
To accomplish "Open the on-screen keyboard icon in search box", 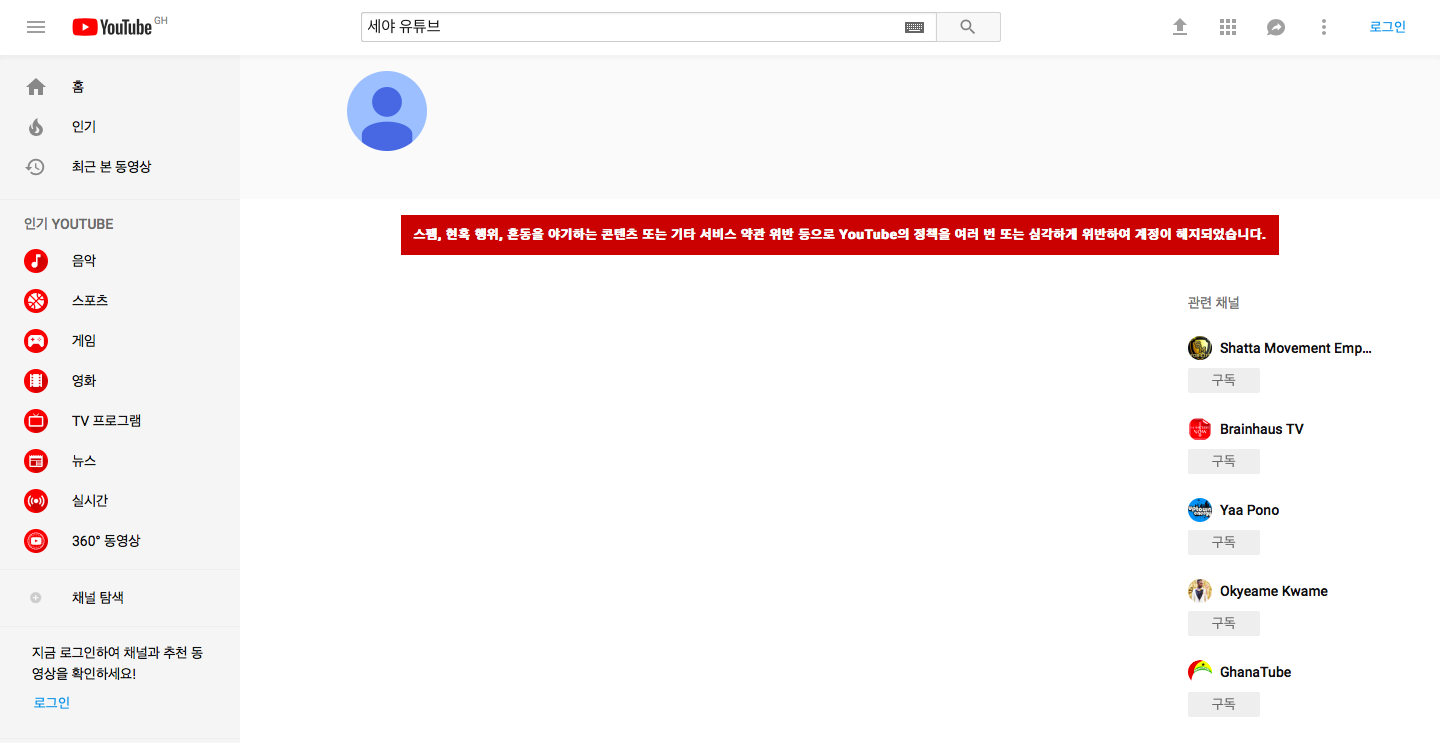I will pos(914,28).
